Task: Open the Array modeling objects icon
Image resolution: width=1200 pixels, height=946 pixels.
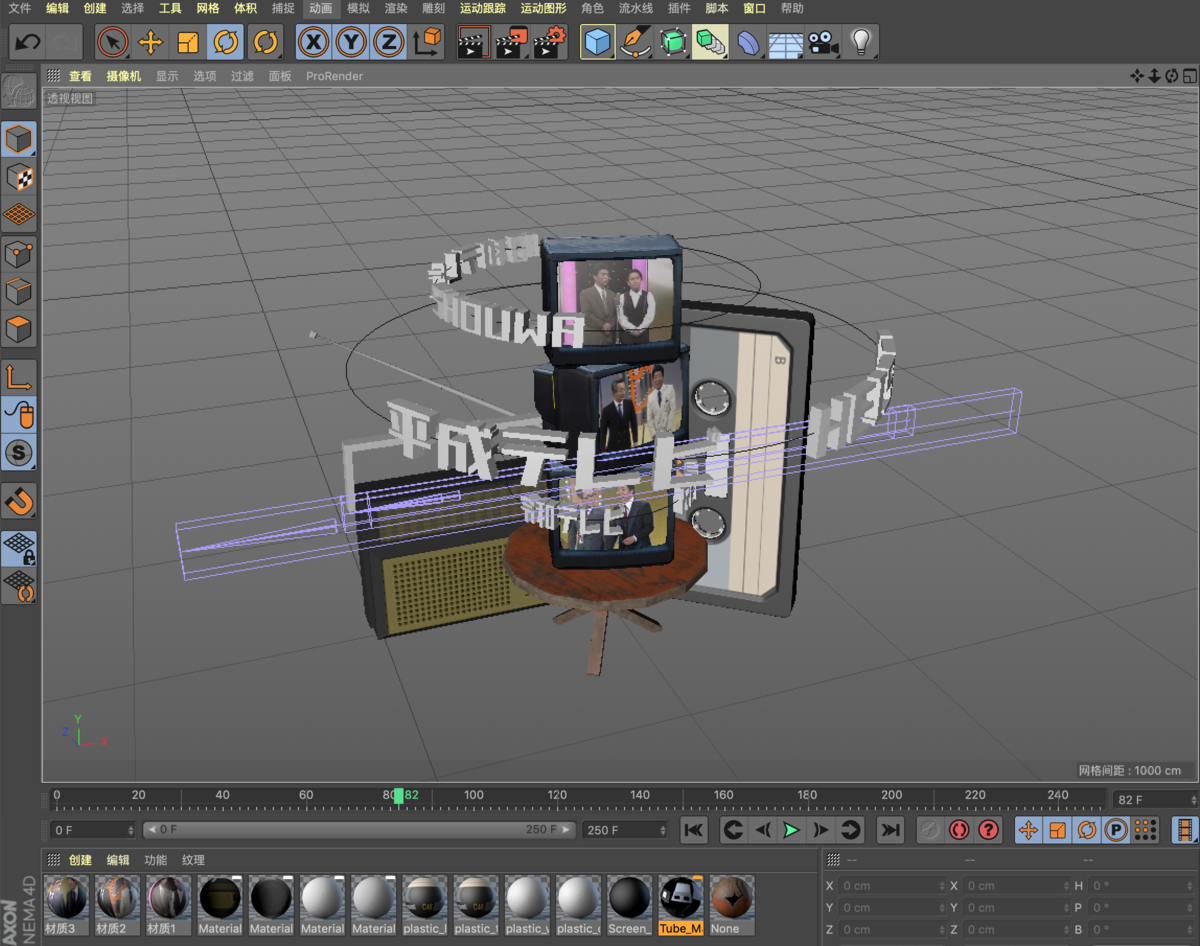Action: pos(710,42)
